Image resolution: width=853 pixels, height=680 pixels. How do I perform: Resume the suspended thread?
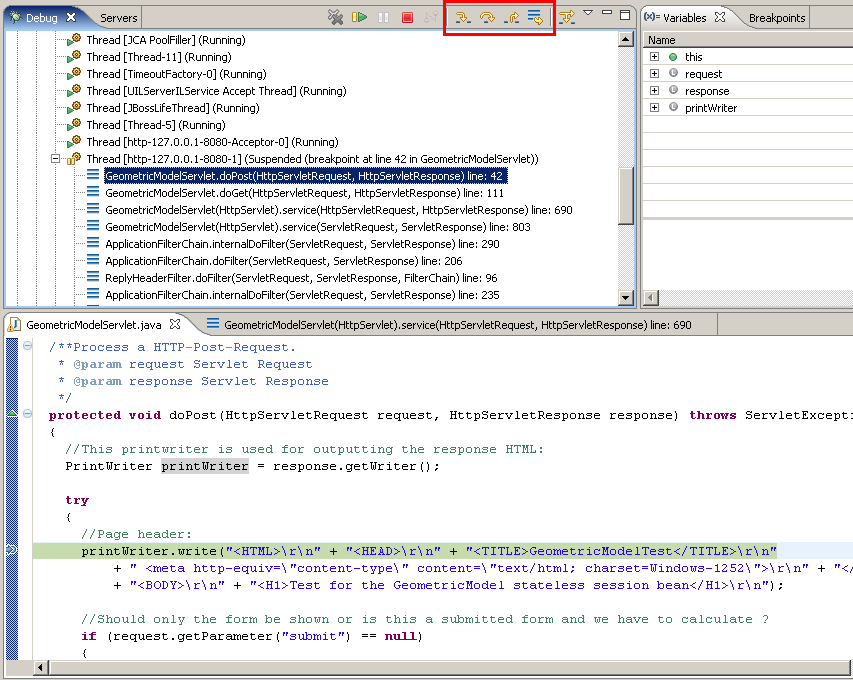359,17
